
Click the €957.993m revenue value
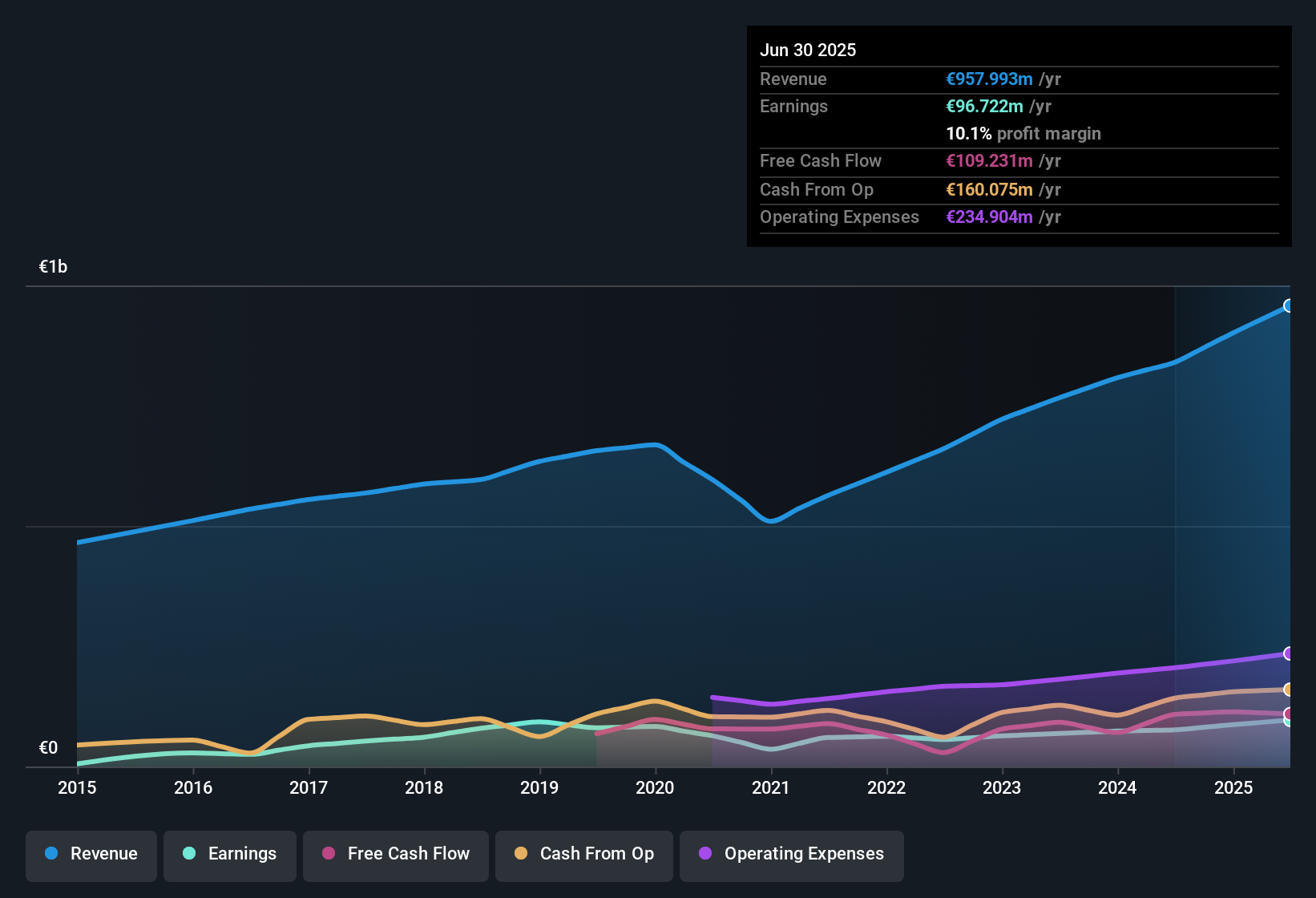coord(989,79)
